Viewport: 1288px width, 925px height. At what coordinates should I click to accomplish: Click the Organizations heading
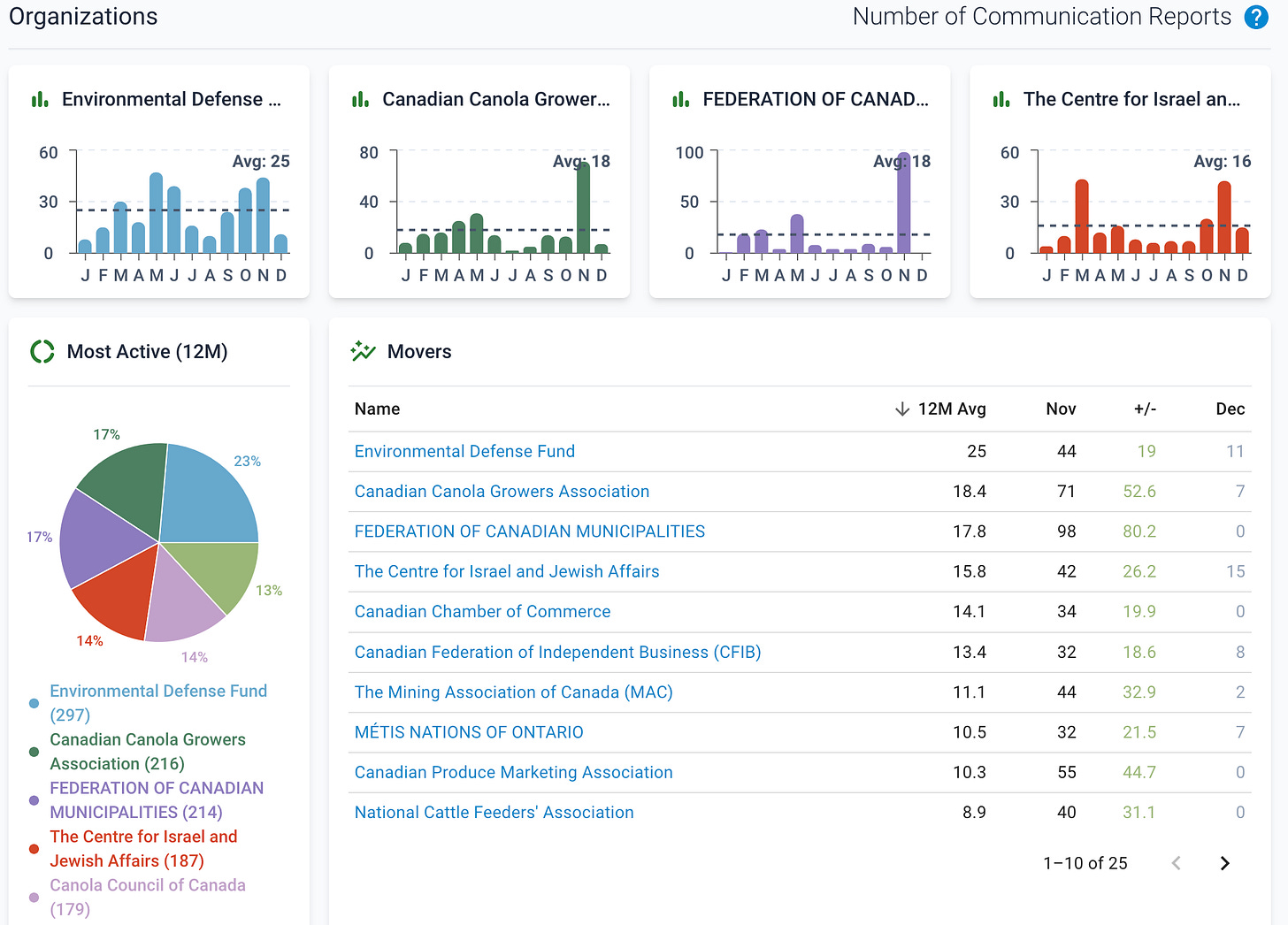tap(83, 17)
